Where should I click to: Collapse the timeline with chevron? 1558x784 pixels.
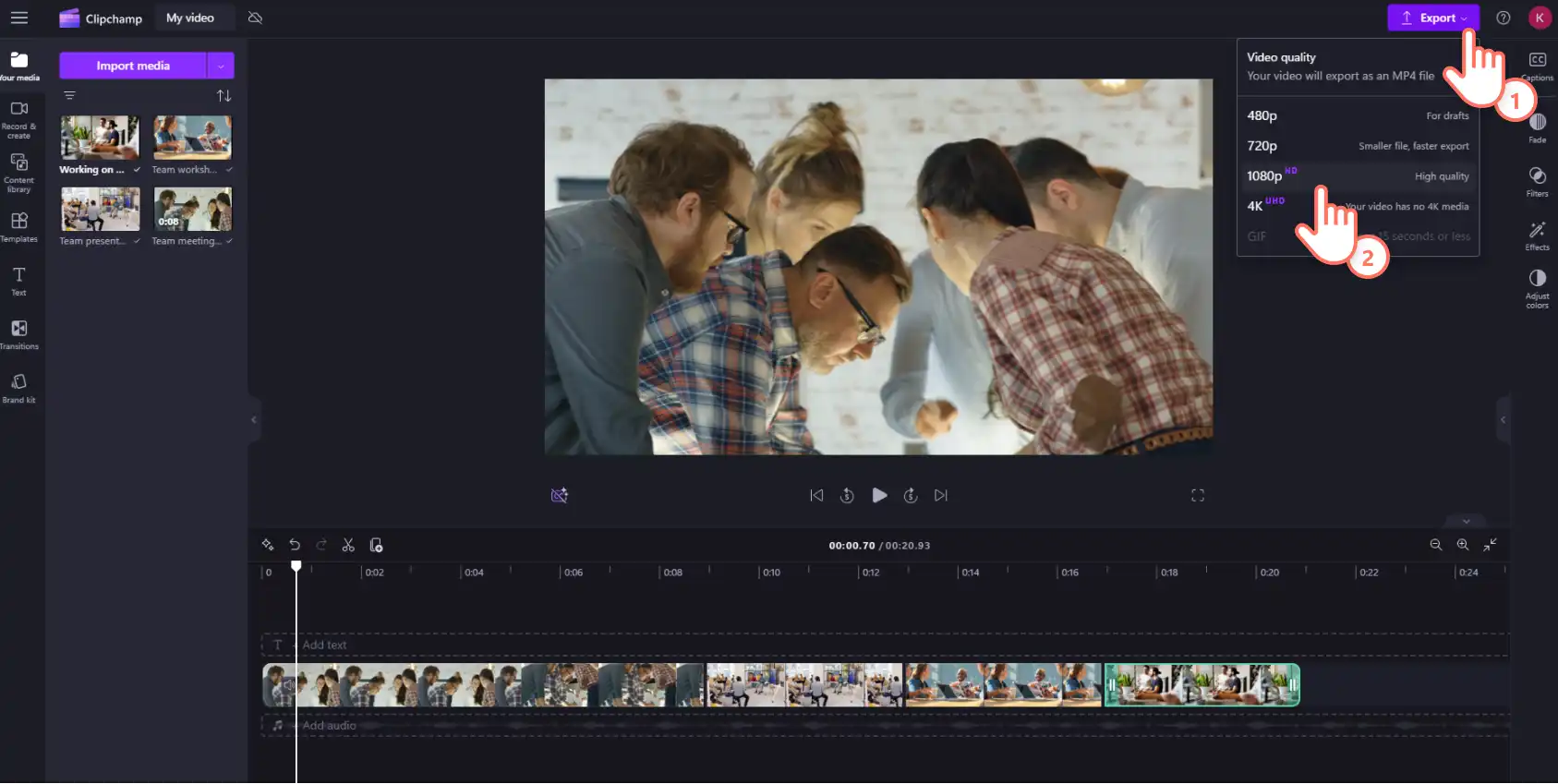pos(1466,522)
